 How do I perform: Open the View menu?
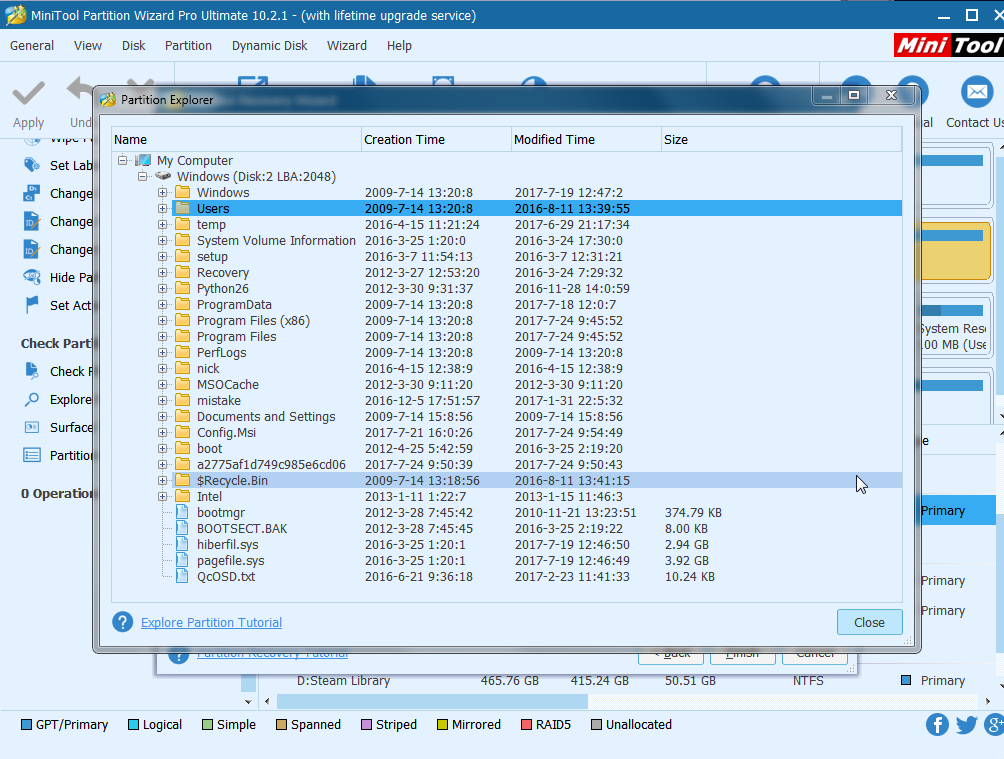click(x=88, y=45)
